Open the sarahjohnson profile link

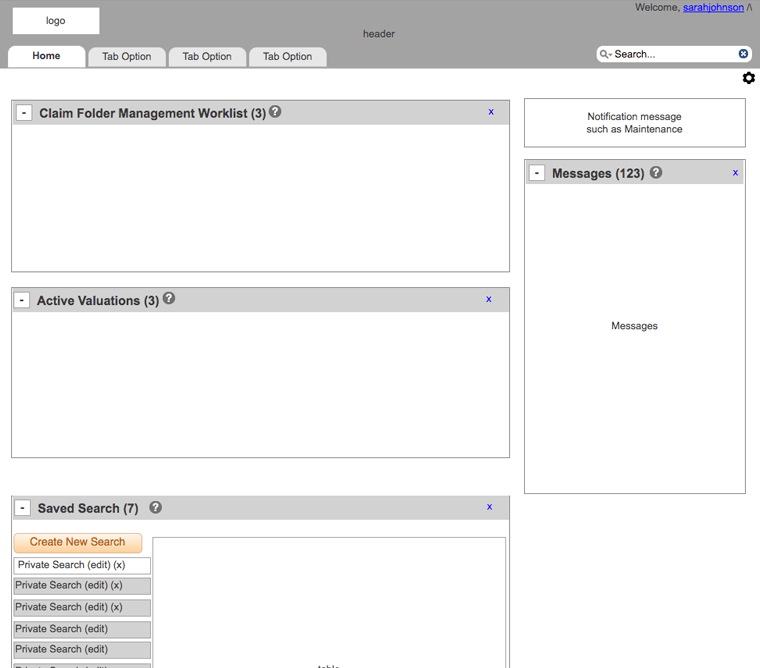point(713,8)
